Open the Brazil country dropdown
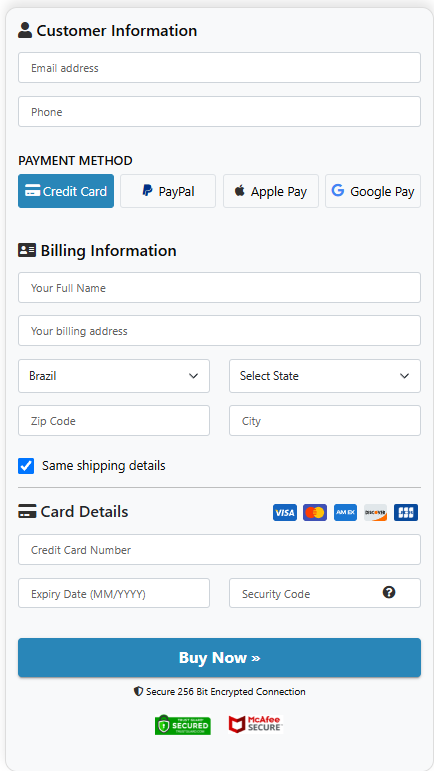Viewport: 434px width, 771px height. (114, 376)
